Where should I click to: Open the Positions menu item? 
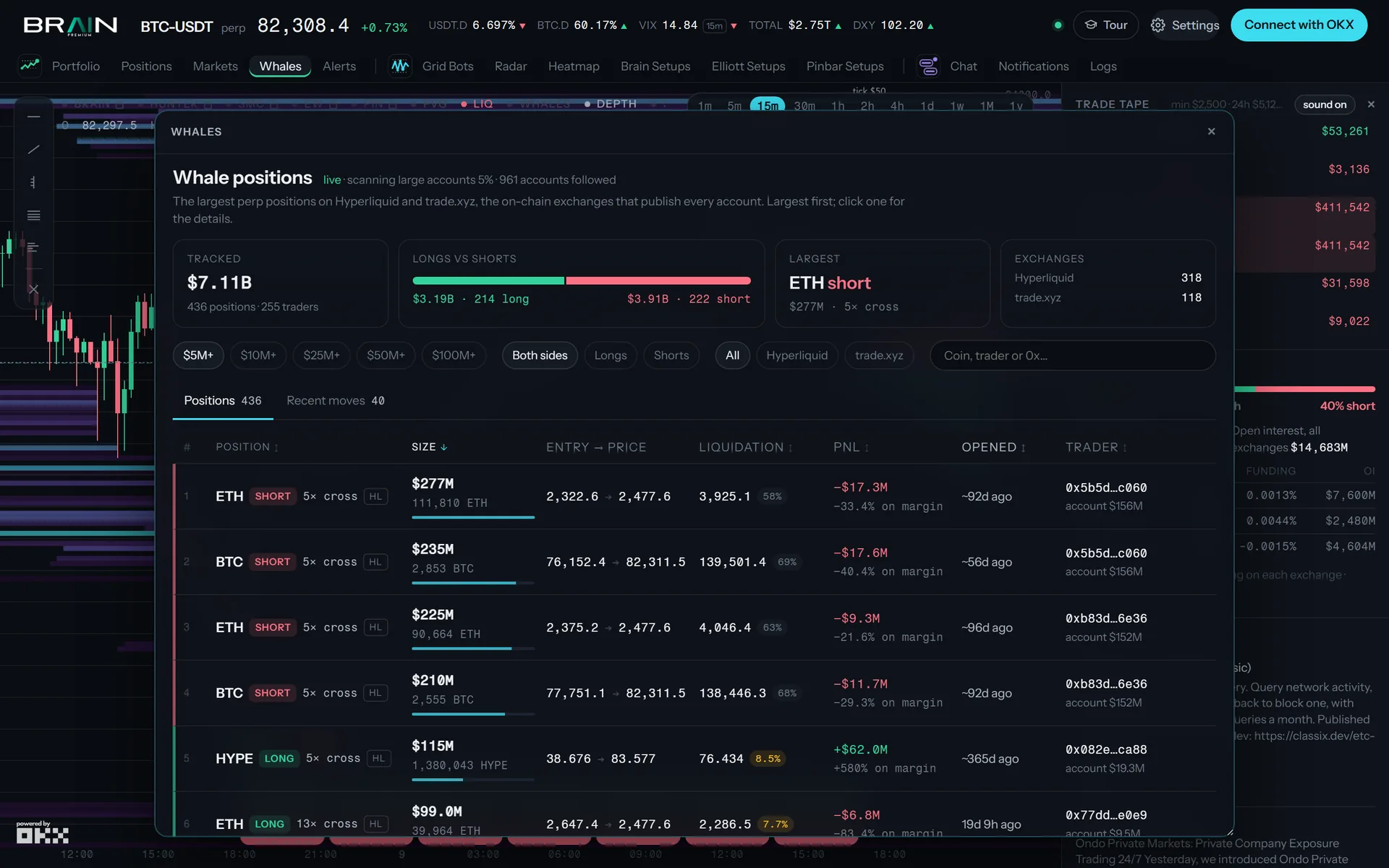pos(146,66)
